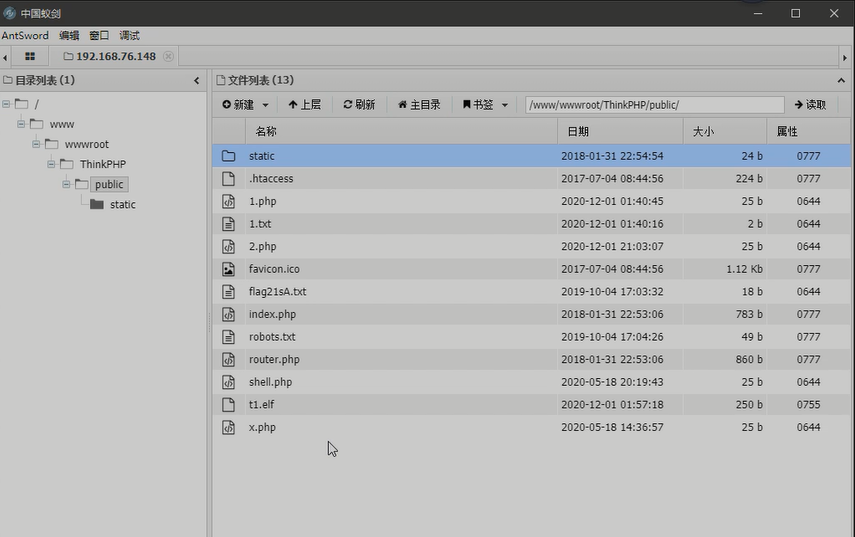The width and height of the screenshot is (855, 537).
Task: Click the 1.php code file icon
Action: pos(228,201)
